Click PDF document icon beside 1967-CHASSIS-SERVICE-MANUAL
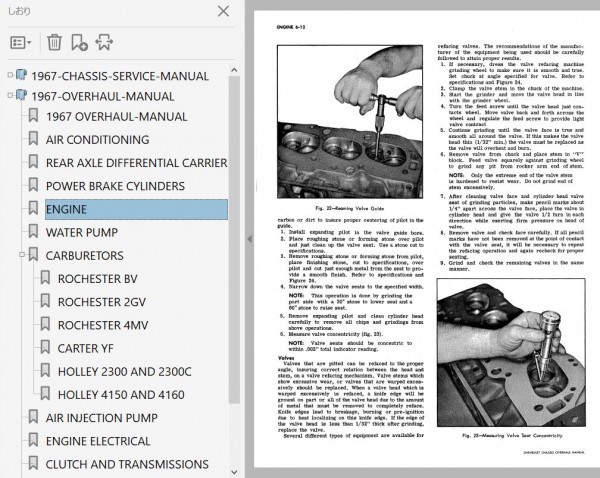The height and width of the screenshot is (478, 600). (21, 75)
